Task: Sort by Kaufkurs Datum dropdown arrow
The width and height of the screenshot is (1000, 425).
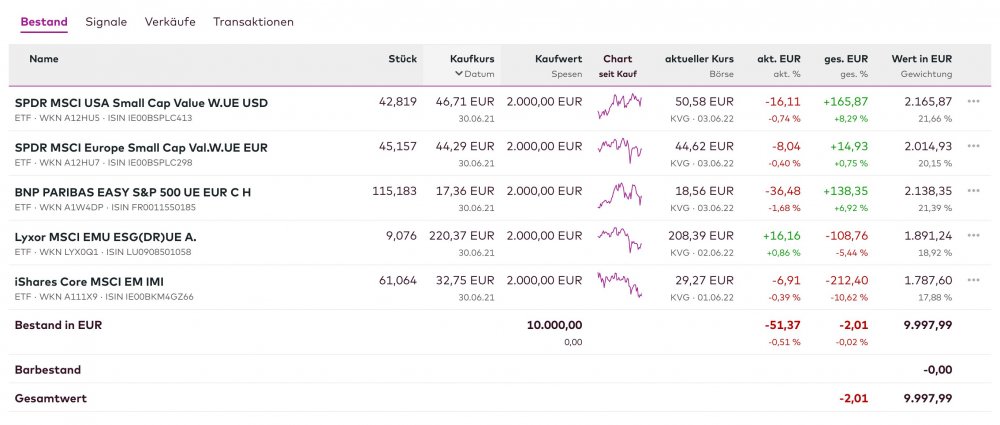Action: (x=459, y=74)
